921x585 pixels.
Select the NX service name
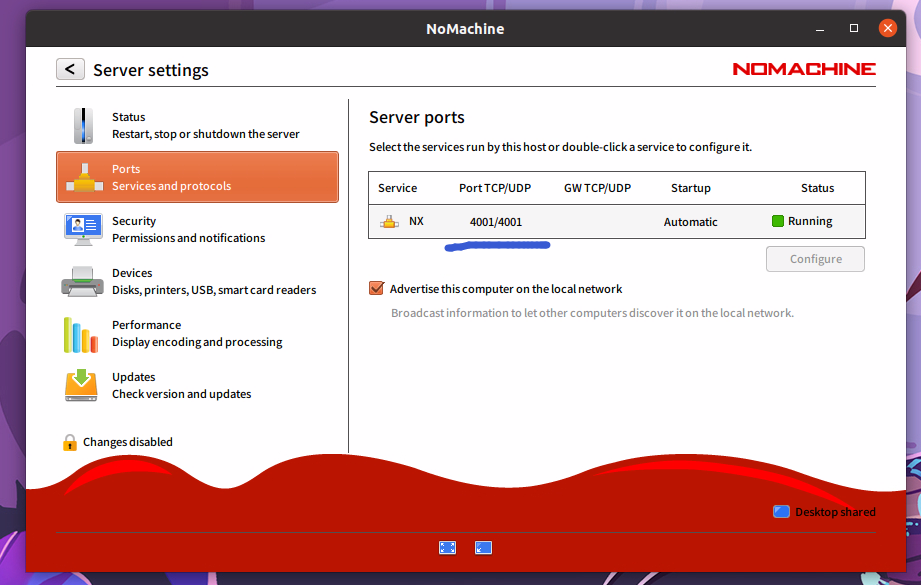[x=416, y=221]
